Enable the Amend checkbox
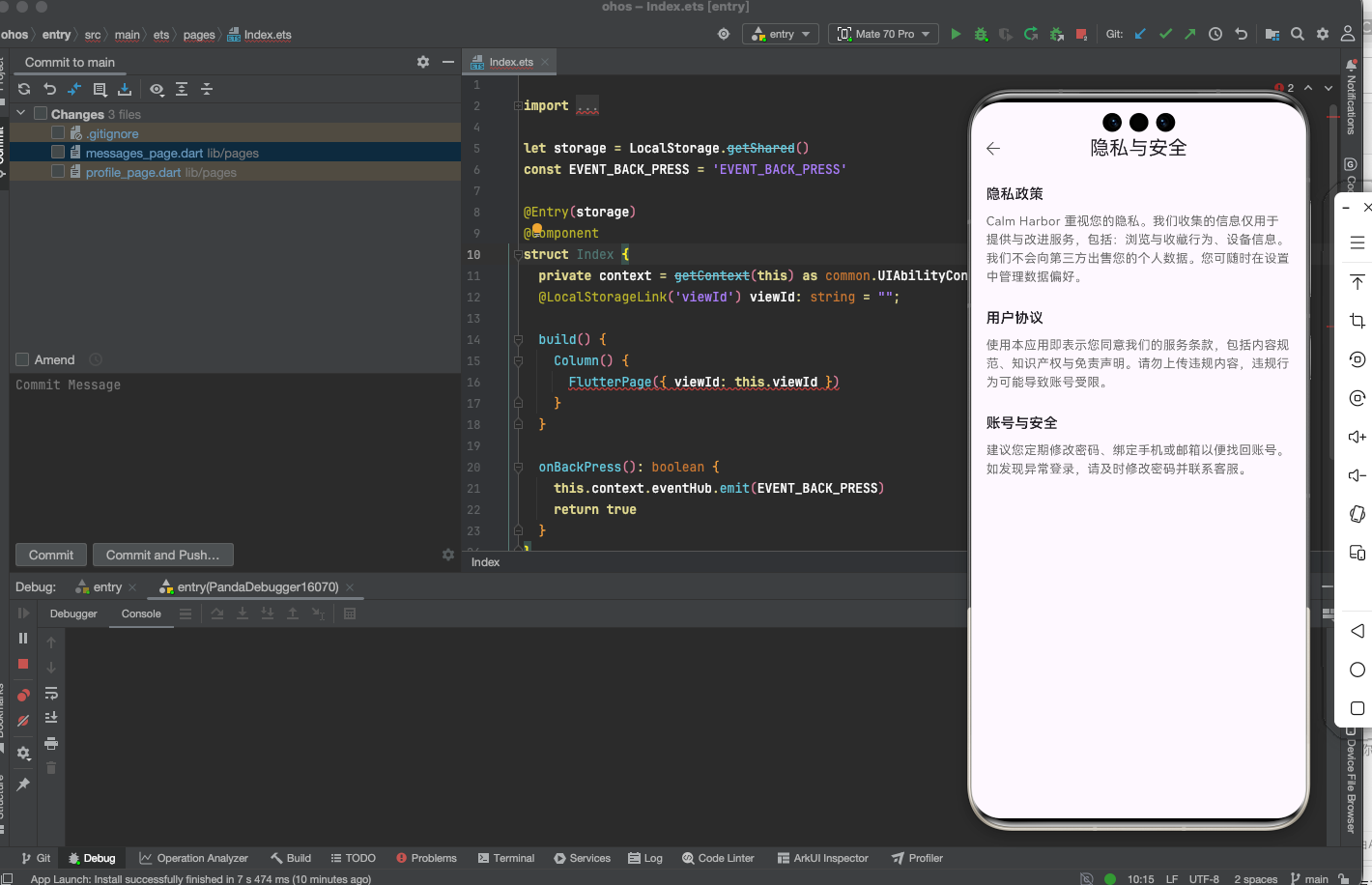The height and width of the screenshot is (885, 1372). (x=22, y=359)
